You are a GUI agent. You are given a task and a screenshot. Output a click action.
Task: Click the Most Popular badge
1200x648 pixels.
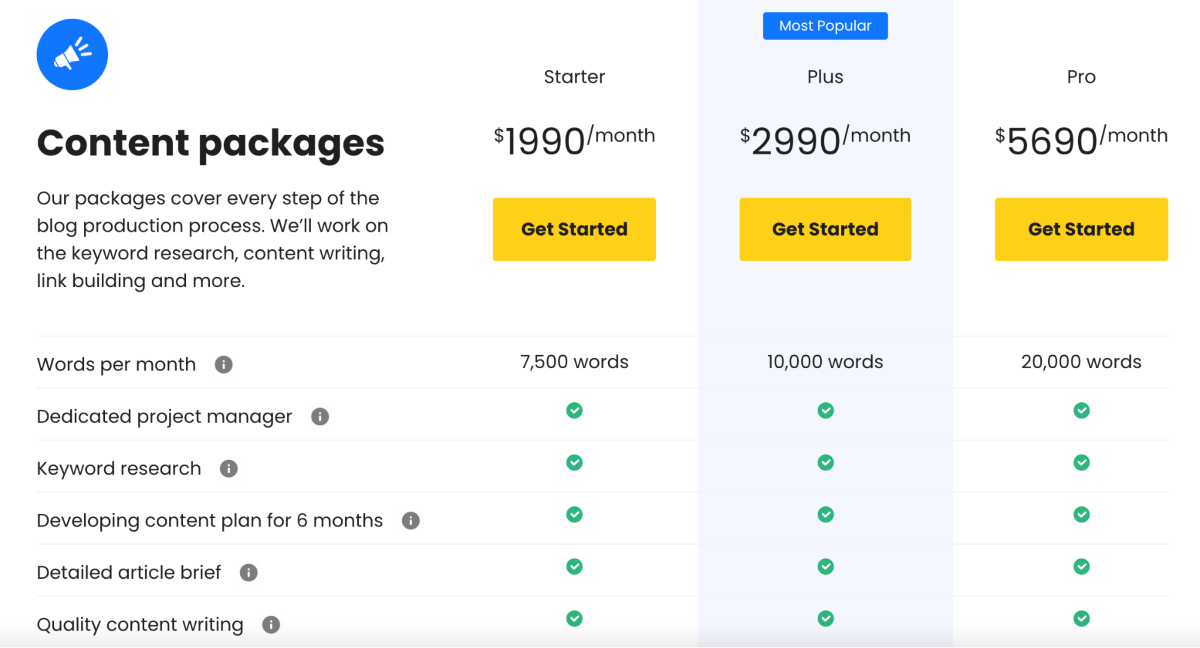point(825,26)
